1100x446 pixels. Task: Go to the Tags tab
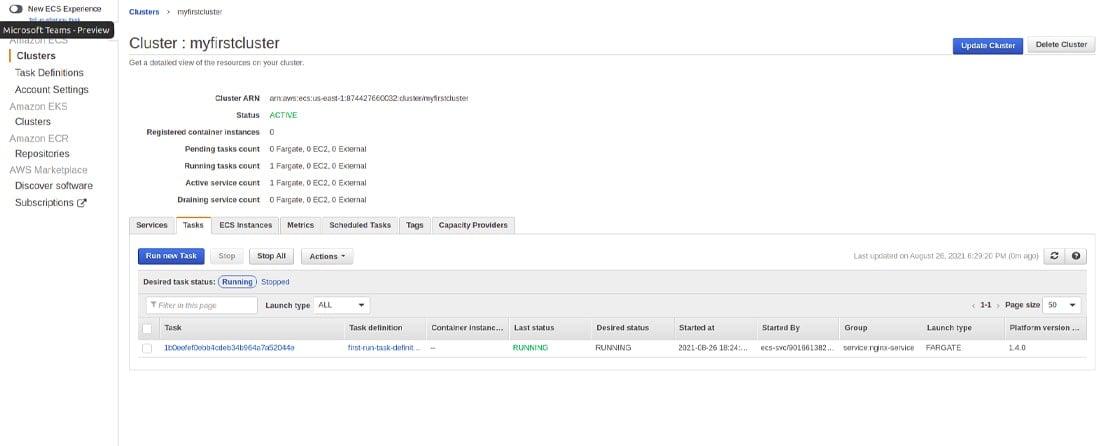pyautogui.click(x=415, y=225)
